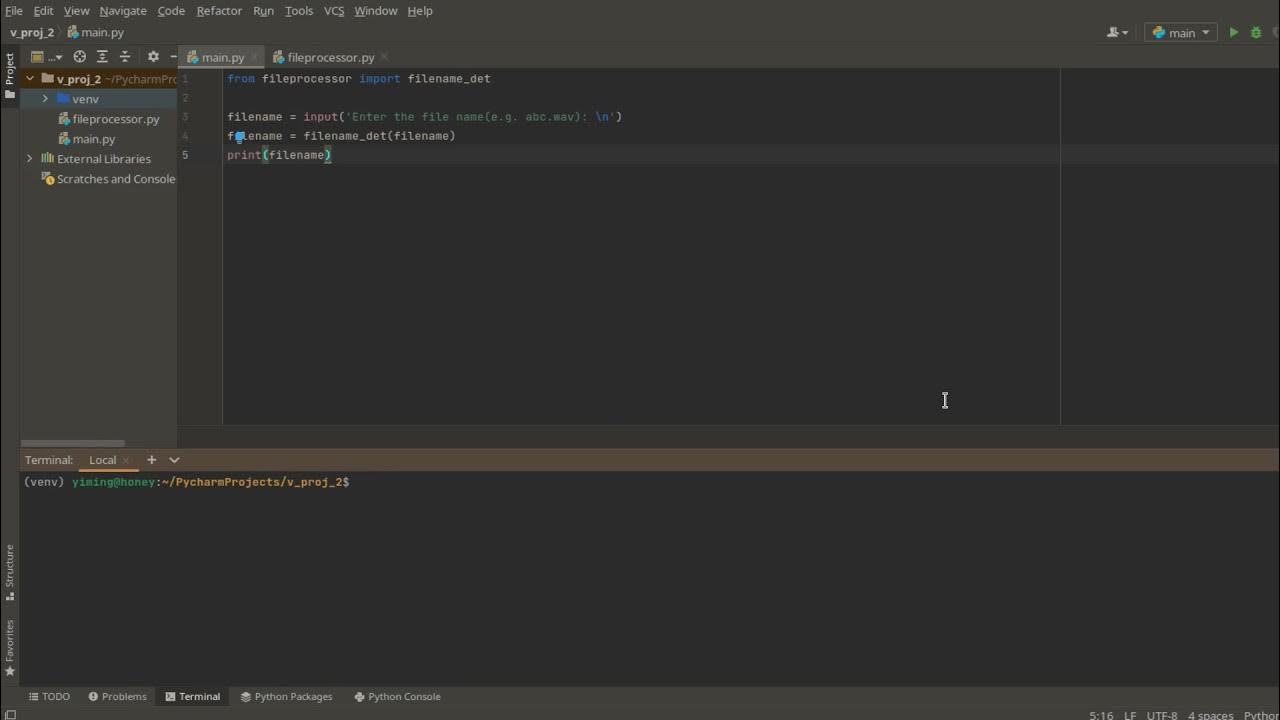Open the Help menu
1280x720 pixels.
(420, 11)
